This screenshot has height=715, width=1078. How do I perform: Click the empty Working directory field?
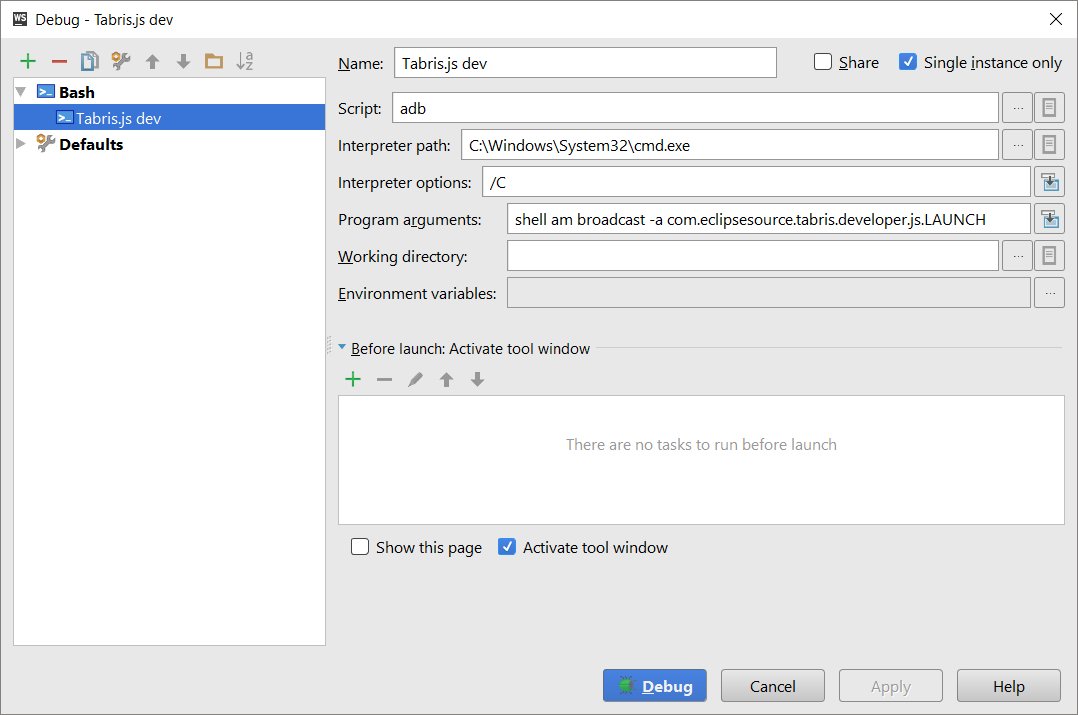pos(753,256)
